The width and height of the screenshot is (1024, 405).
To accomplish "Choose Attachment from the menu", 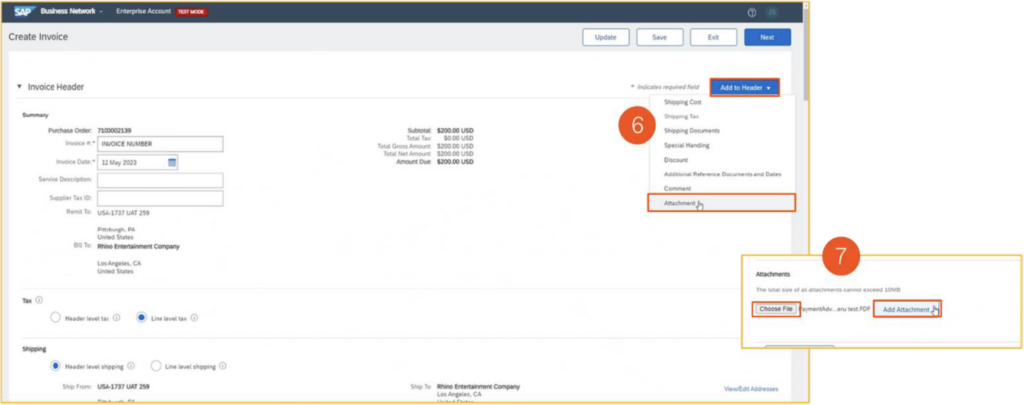I will click(721, 203).
